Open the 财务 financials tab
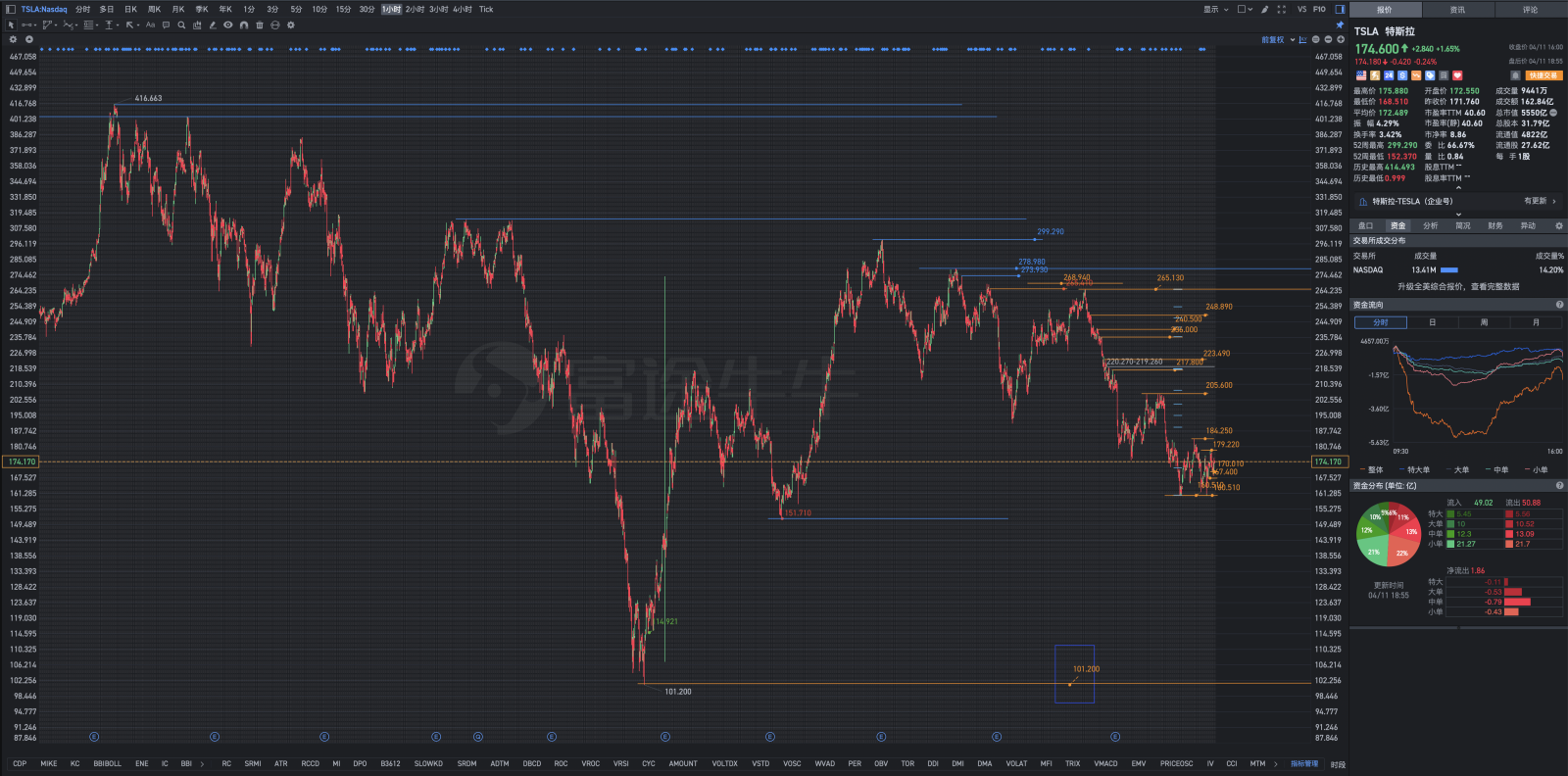The height and width of the screenshot is (776, 1568). [1494, 225]
